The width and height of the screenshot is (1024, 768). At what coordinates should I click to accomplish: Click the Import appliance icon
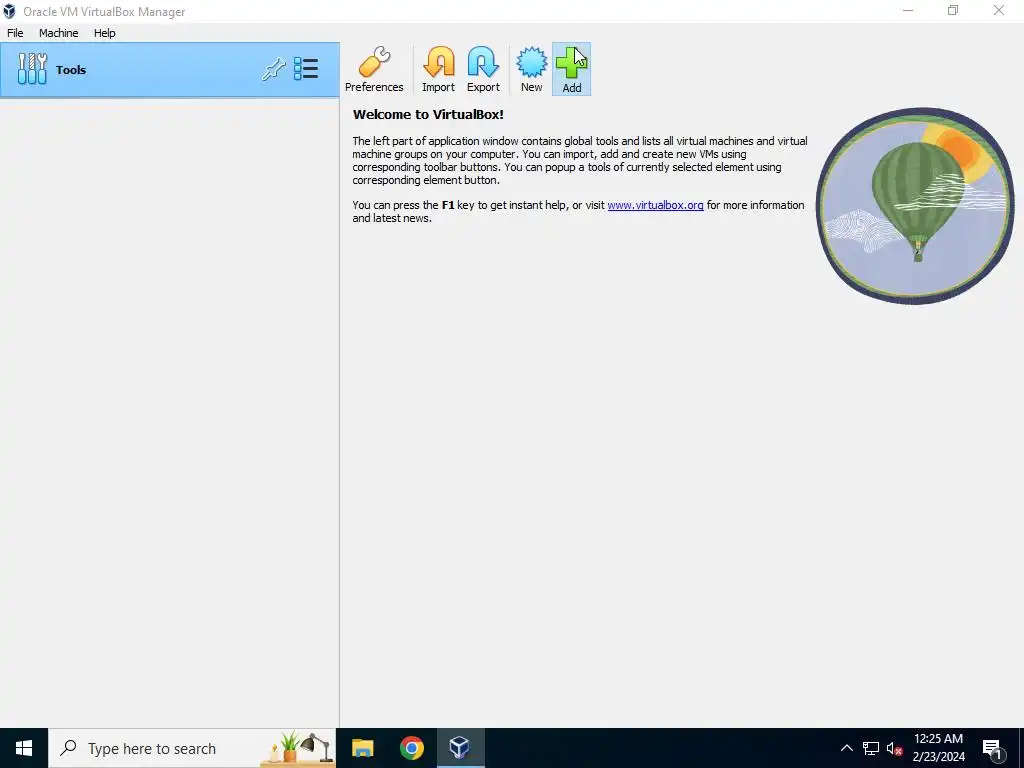coord(438,69)
